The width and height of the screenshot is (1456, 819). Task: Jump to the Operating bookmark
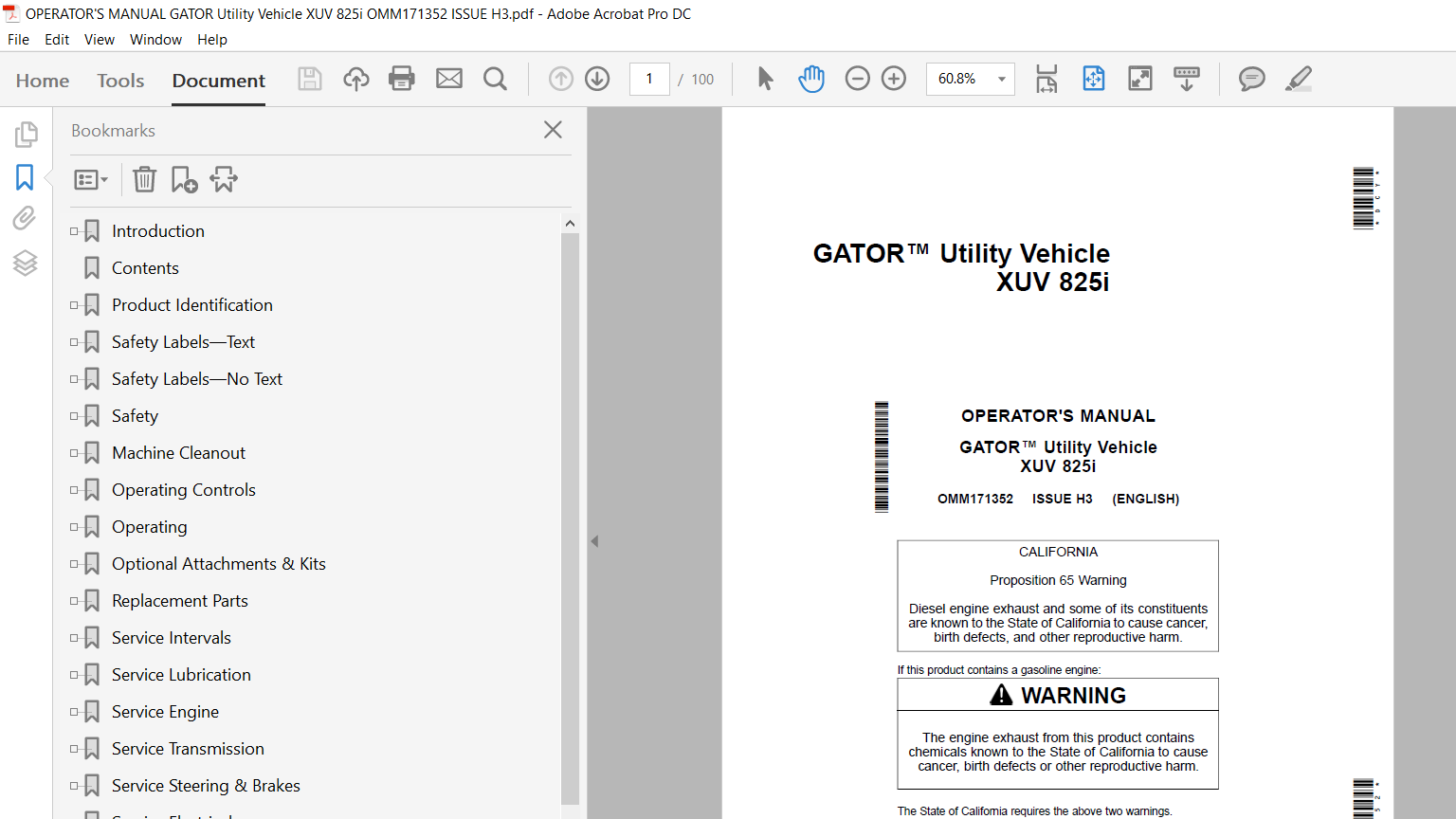tap(150, 526)
